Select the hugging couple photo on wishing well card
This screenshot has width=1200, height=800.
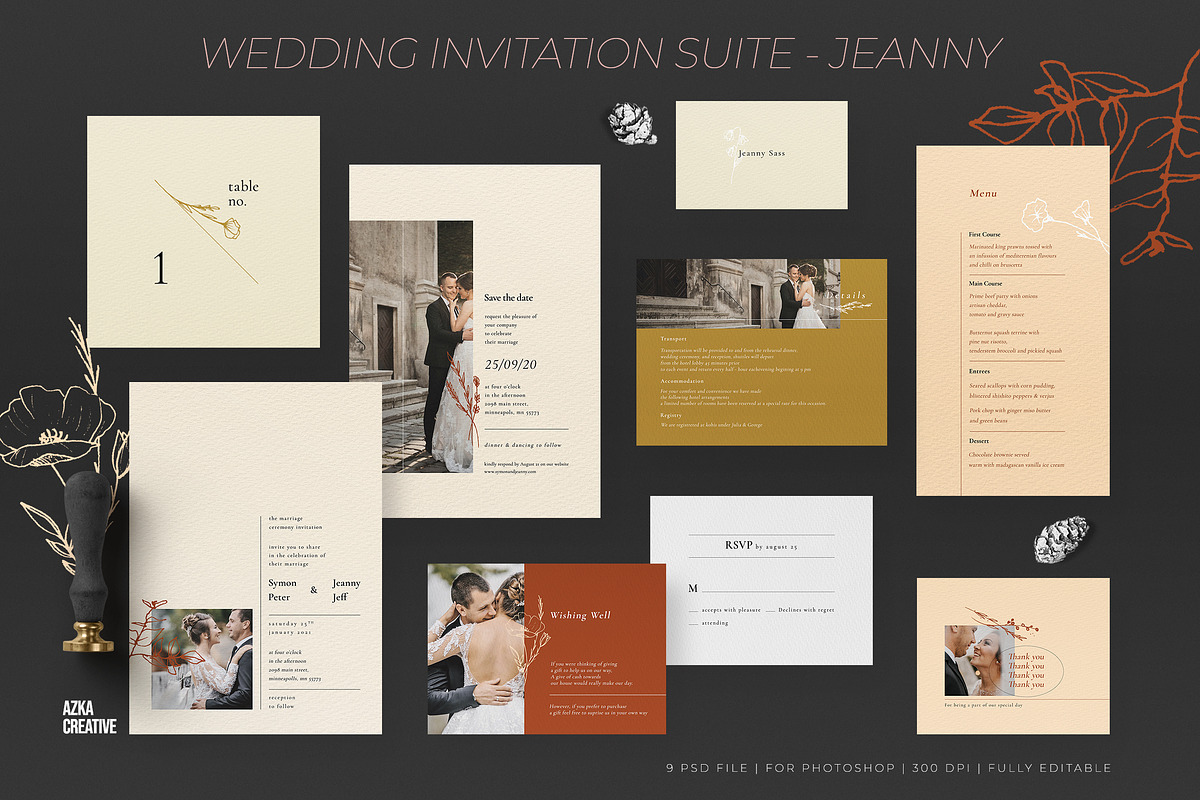tap(476, 649)
